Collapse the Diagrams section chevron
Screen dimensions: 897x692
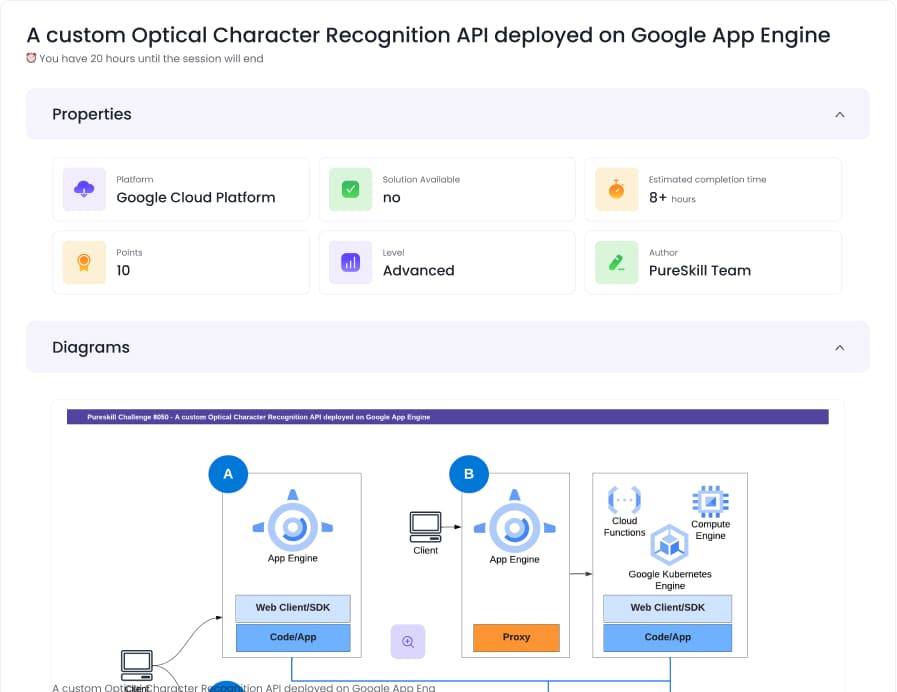pos(839,348)
